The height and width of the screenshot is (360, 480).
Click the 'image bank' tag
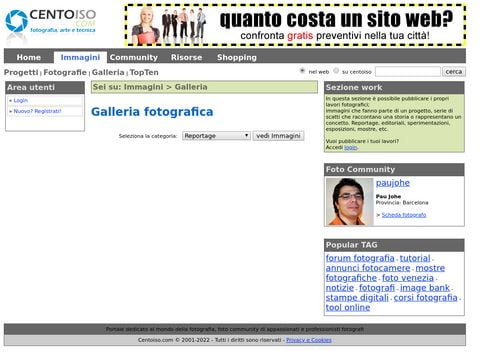click(425, 288)
